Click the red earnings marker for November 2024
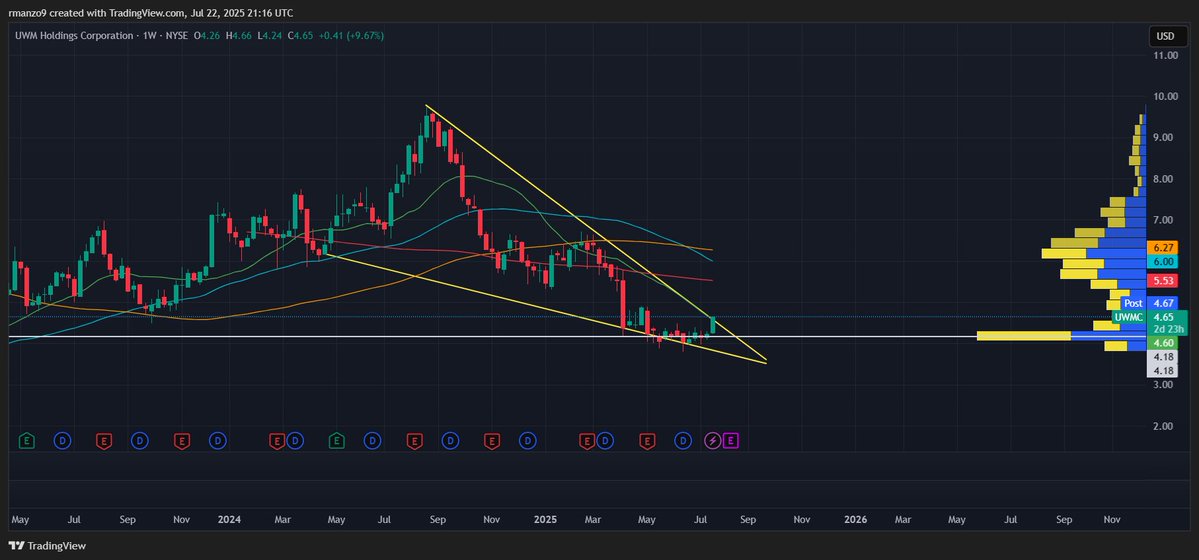This screenshot has height=560, width=1199. [x=492, y=441]
